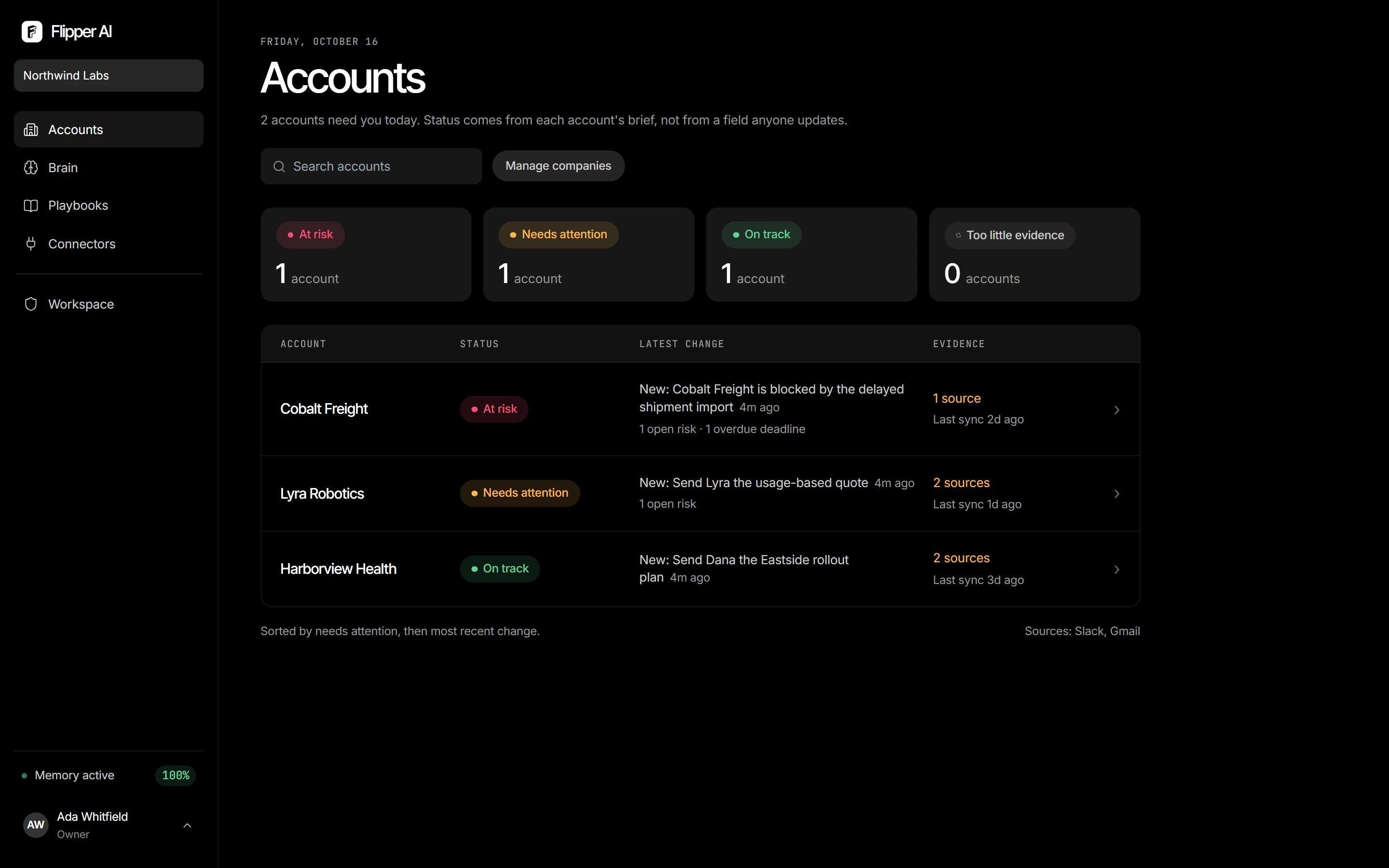Open the Brain section
The image size is (1389, 868).
109,168
